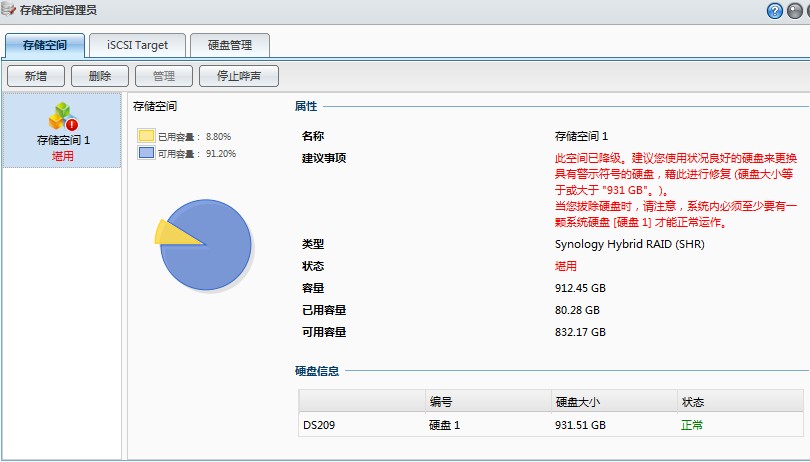Image resolution: width=810 pixels, height=462 pixels.
Task: Click the blue 可用容量 legend swatch
Action: 146,153
